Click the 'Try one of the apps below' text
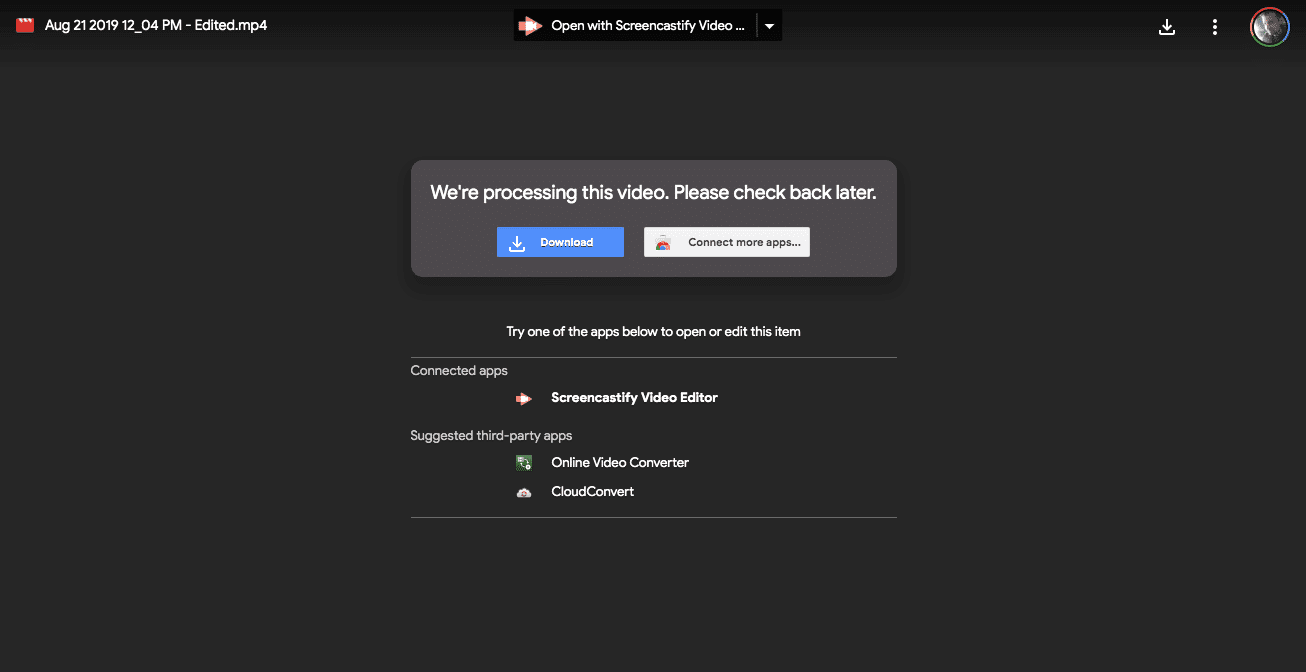This screenshot has width=1306, height=672. click(x=653, y=331)
